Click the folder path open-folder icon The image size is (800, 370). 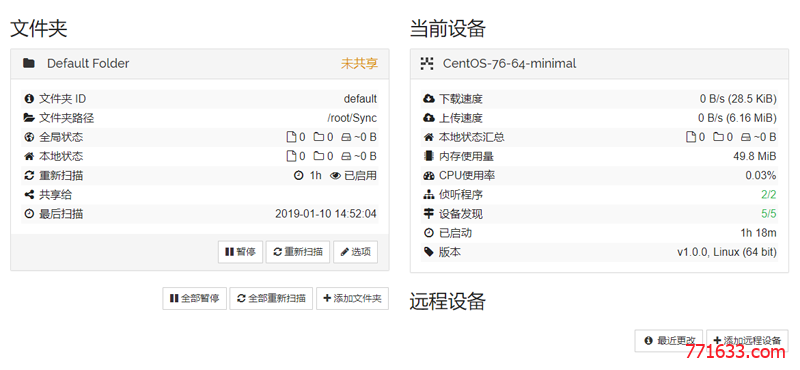point(29,118)
